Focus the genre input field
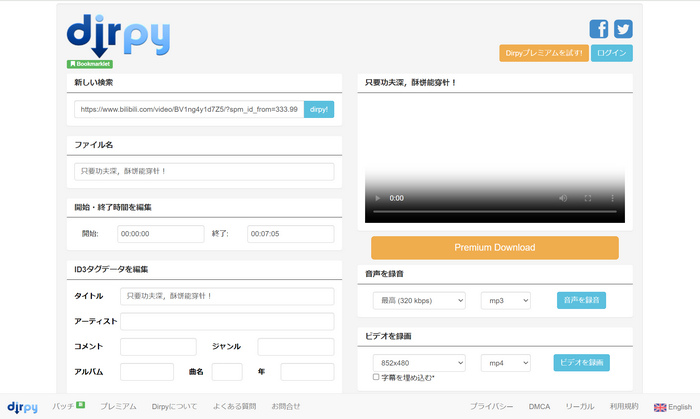 tap(296, 347)
